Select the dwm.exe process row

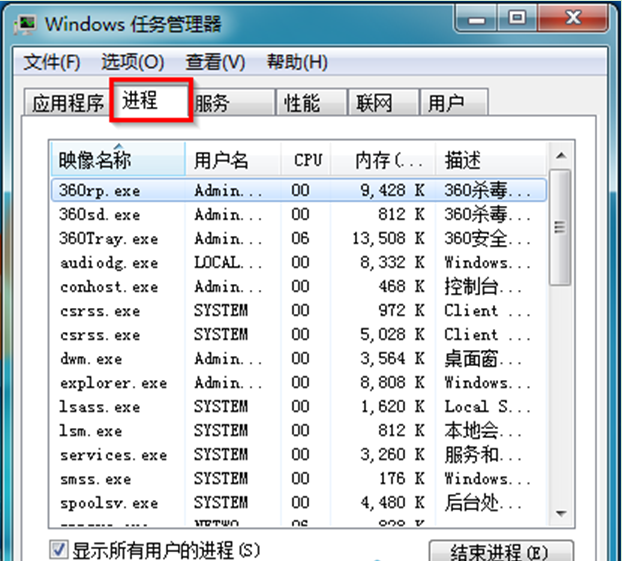(299, 359)
